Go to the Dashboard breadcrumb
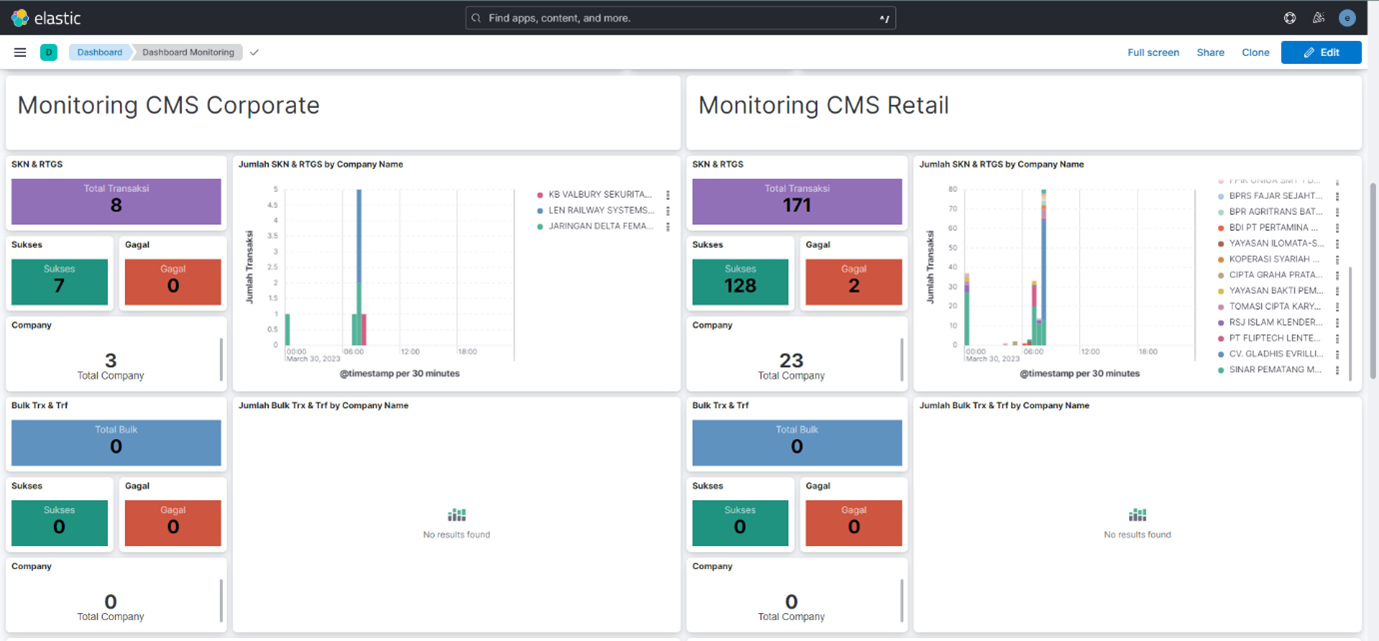 click(99, 52)
